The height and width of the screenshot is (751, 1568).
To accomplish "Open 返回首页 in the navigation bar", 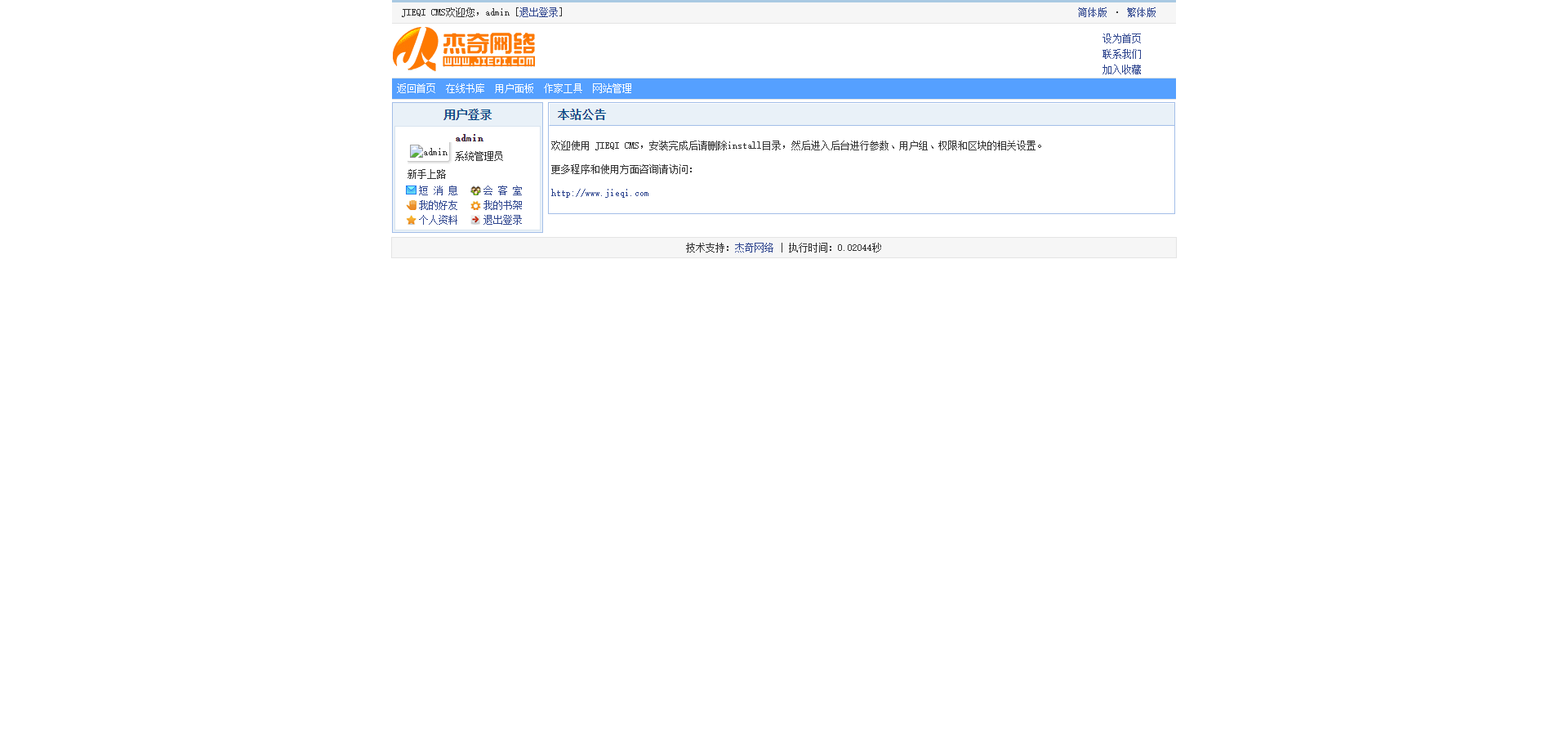I will [x=416, y=89].
